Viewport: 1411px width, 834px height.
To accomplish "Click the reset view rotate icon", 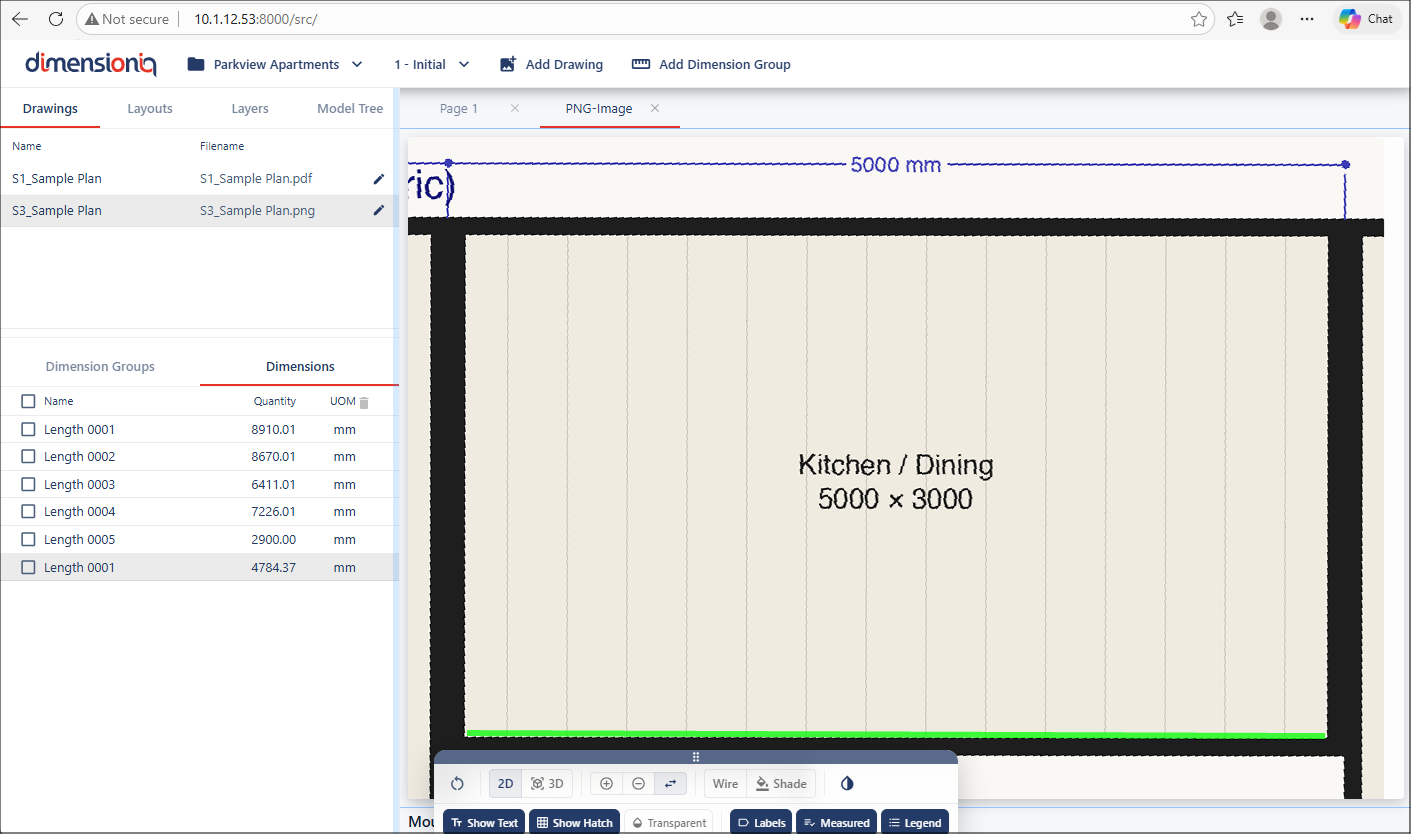I will click(457, 784).
